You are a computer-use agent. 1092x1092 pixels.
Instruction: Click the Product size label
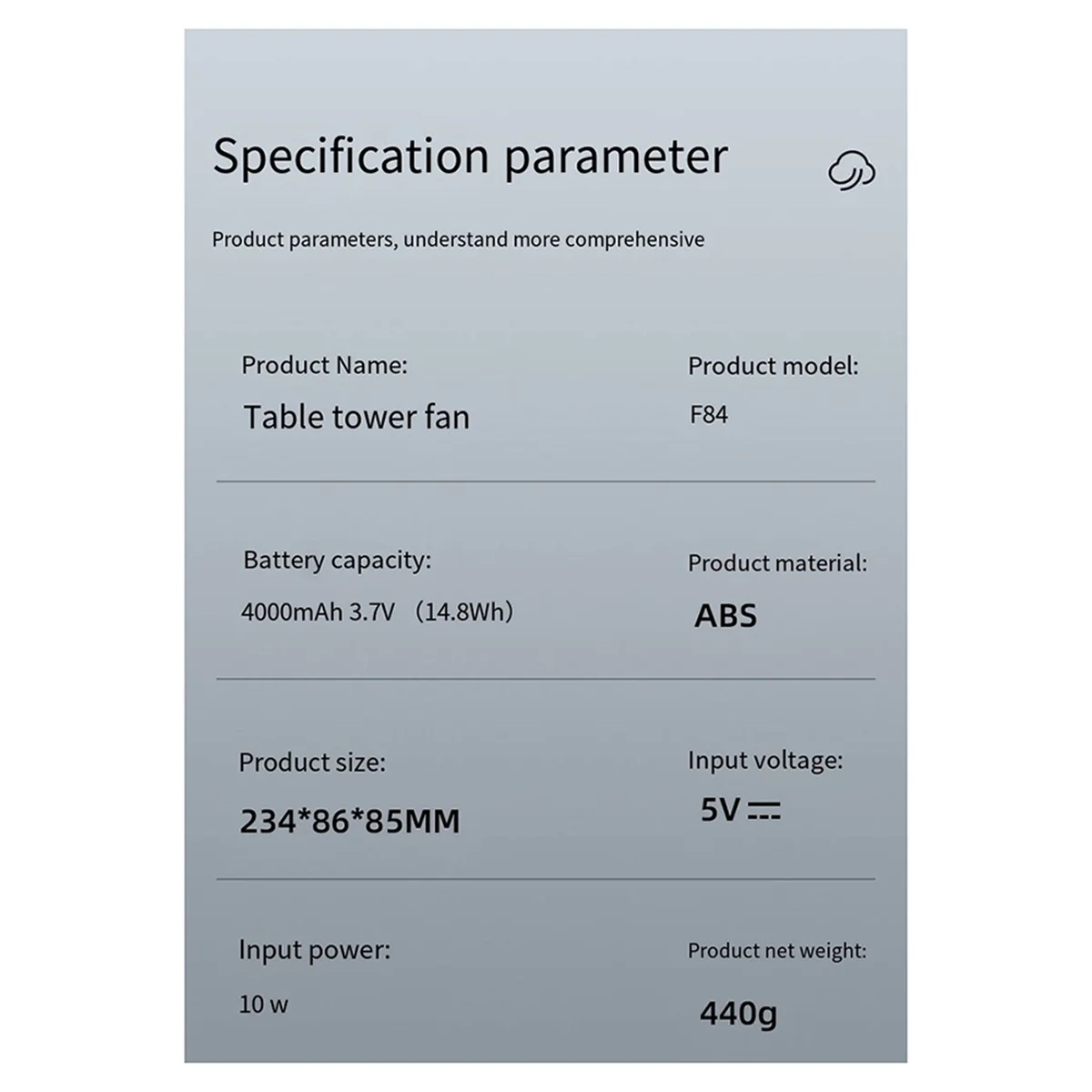click(x=312, y=763)
